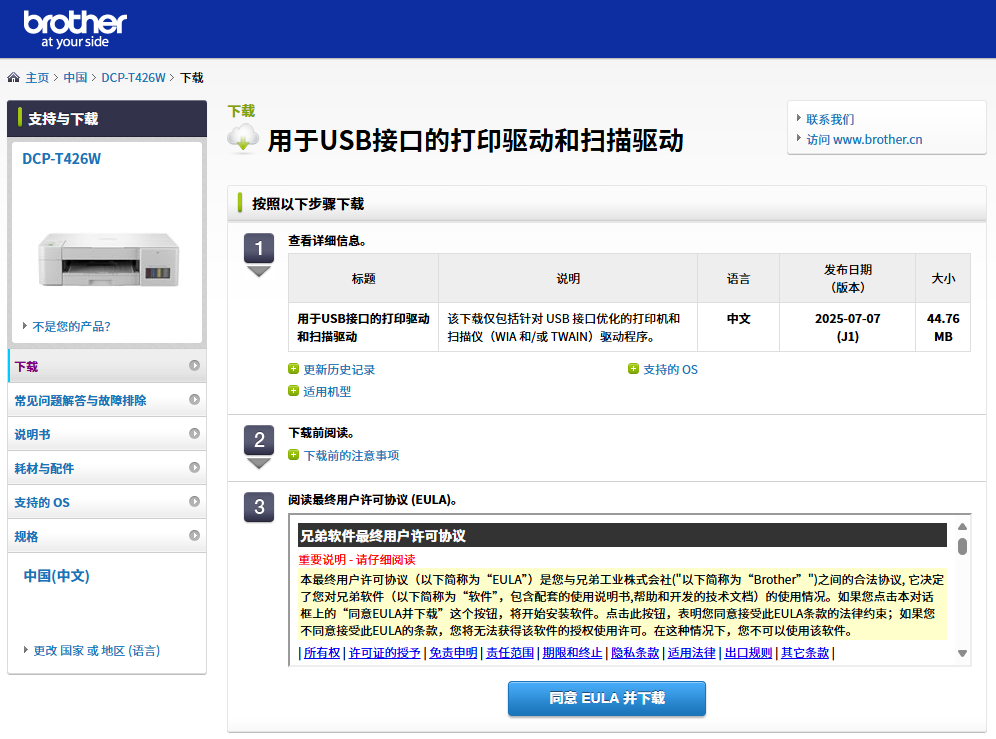
Task: Jump to 所有权 section of EULA
Action: click(x=322, y=653)
